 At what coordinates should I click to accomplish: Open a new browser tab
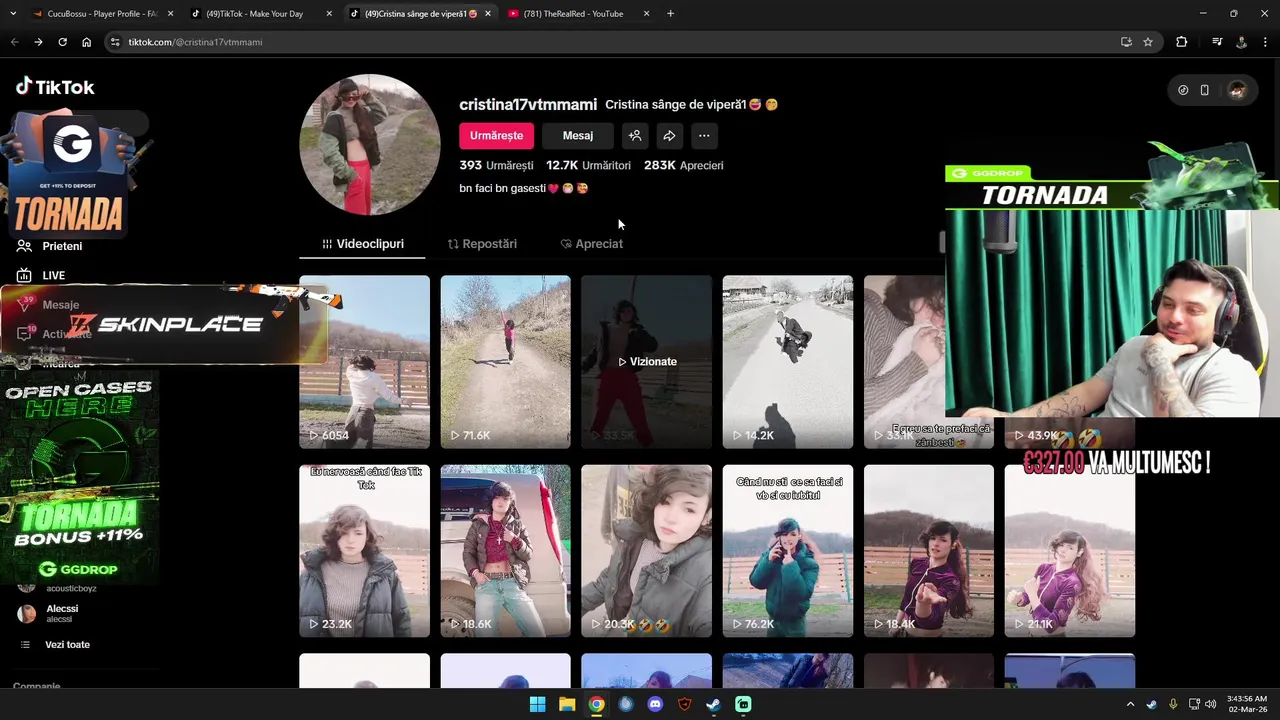pos(670,14)
